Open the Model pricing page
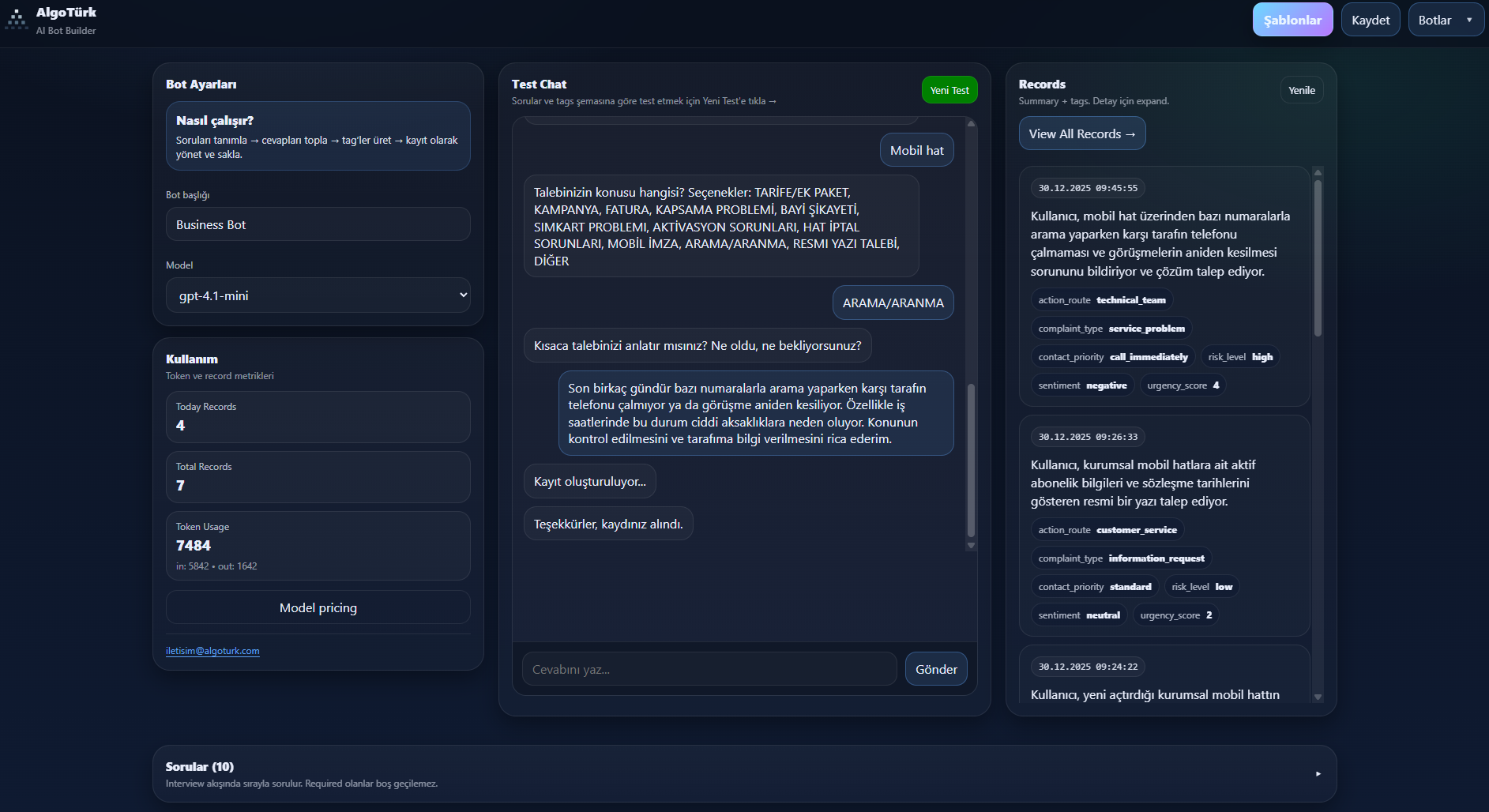1489x812 pixels. coord(318,607)
